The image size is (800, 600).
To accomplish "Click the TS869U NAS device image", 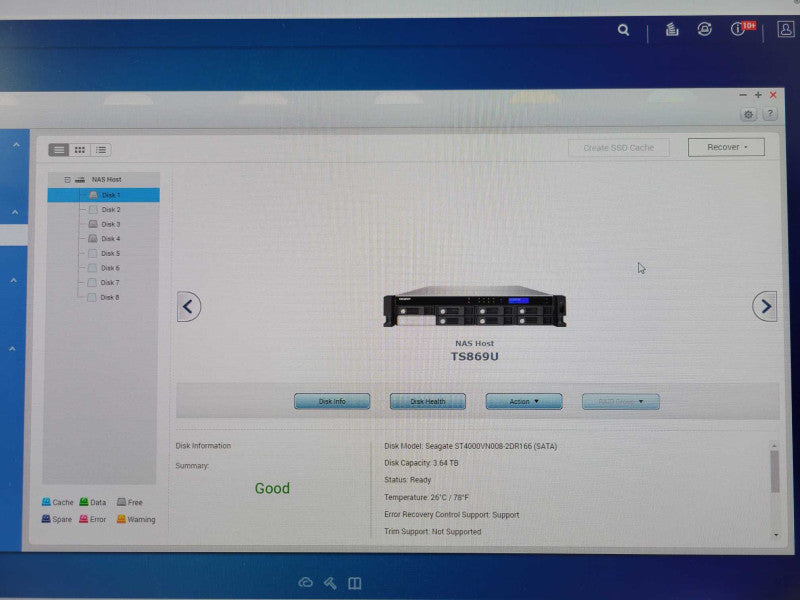I will [474, 306].
